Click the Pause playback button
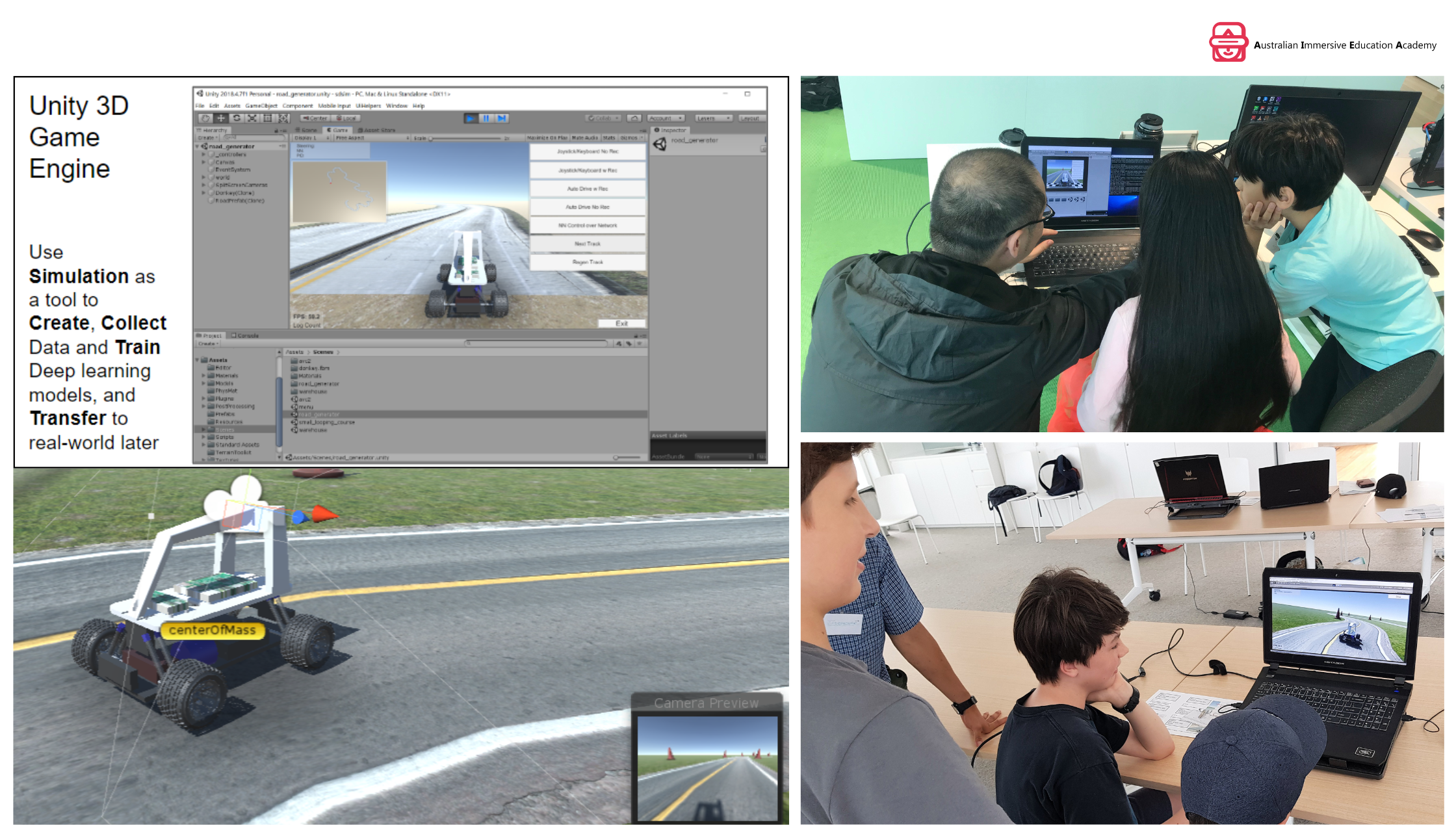 pos(486,118)
